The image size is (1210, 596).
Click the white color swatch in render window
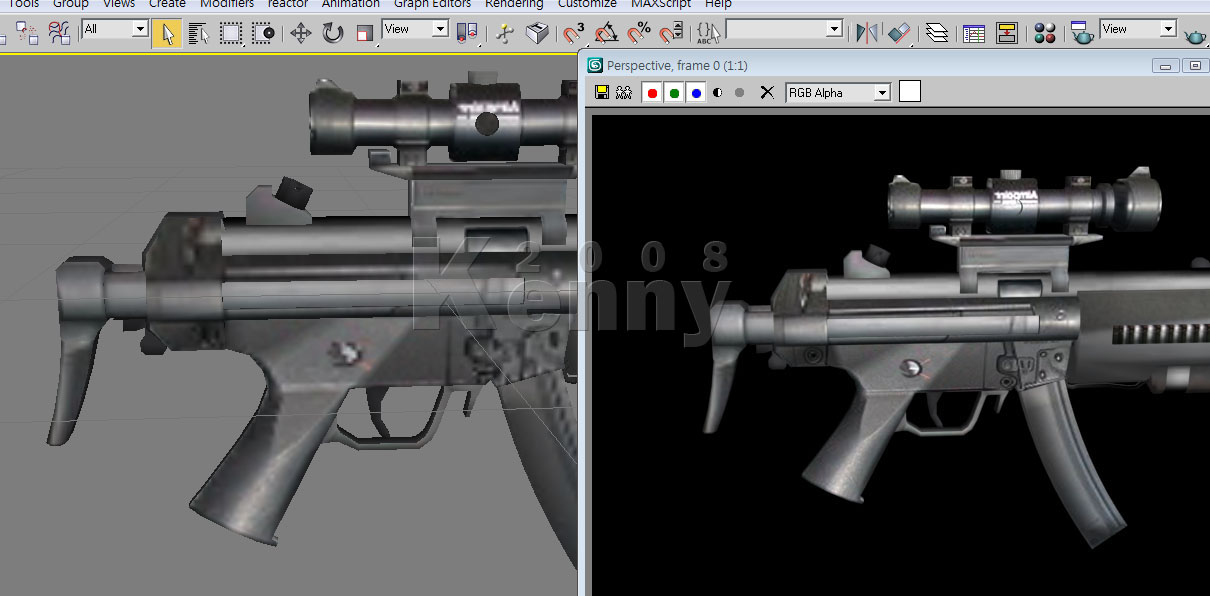coord(910,92)
